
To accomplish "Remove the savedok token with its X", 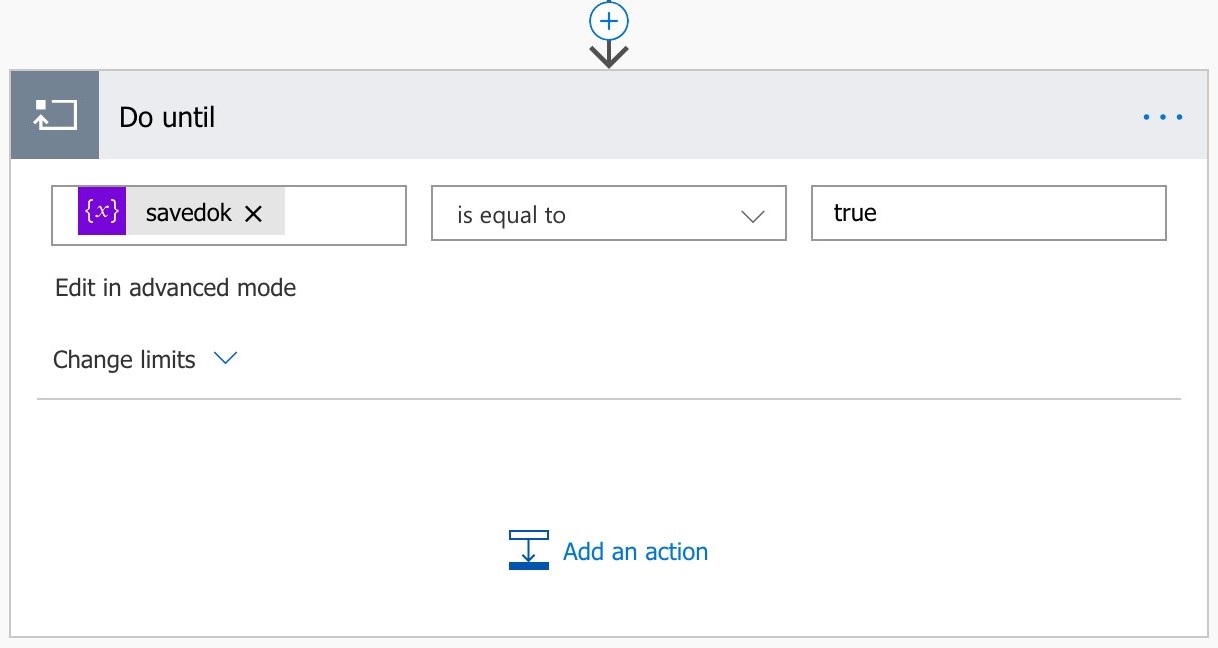I will [254, 213].
